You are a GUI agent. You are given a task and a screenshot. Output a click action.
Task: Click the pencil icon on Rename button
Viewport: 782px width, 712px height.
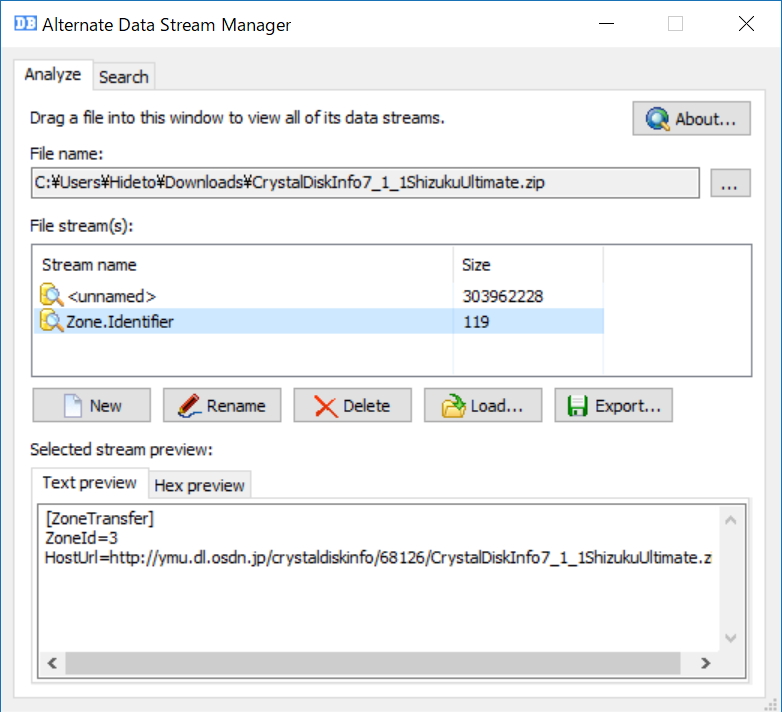pyautogui.click(x=189, y=406)
